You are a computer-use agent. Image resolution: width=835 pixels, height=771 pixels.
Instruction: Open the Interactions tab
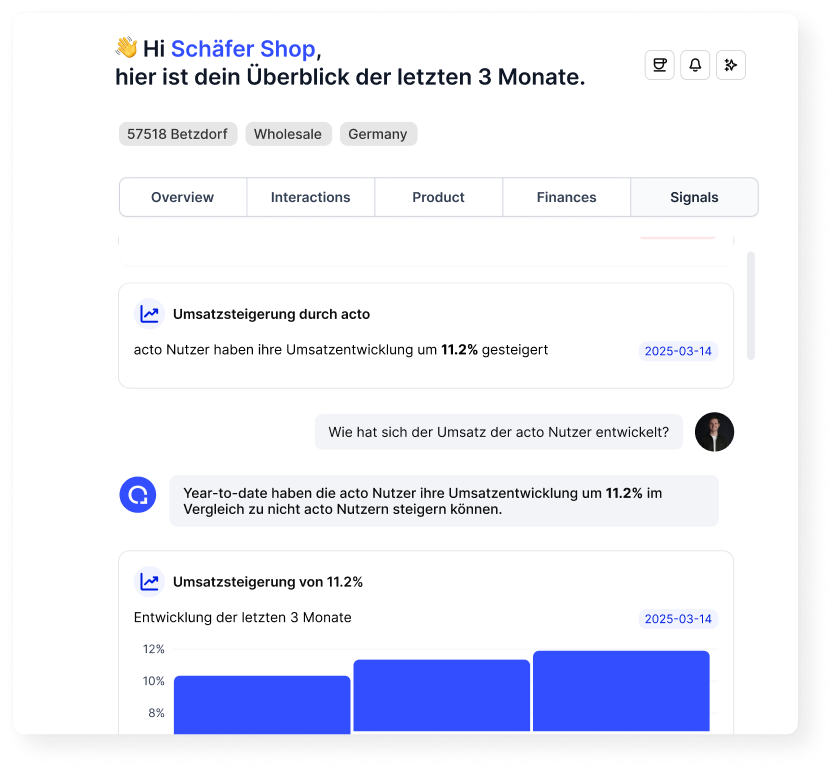310,197
